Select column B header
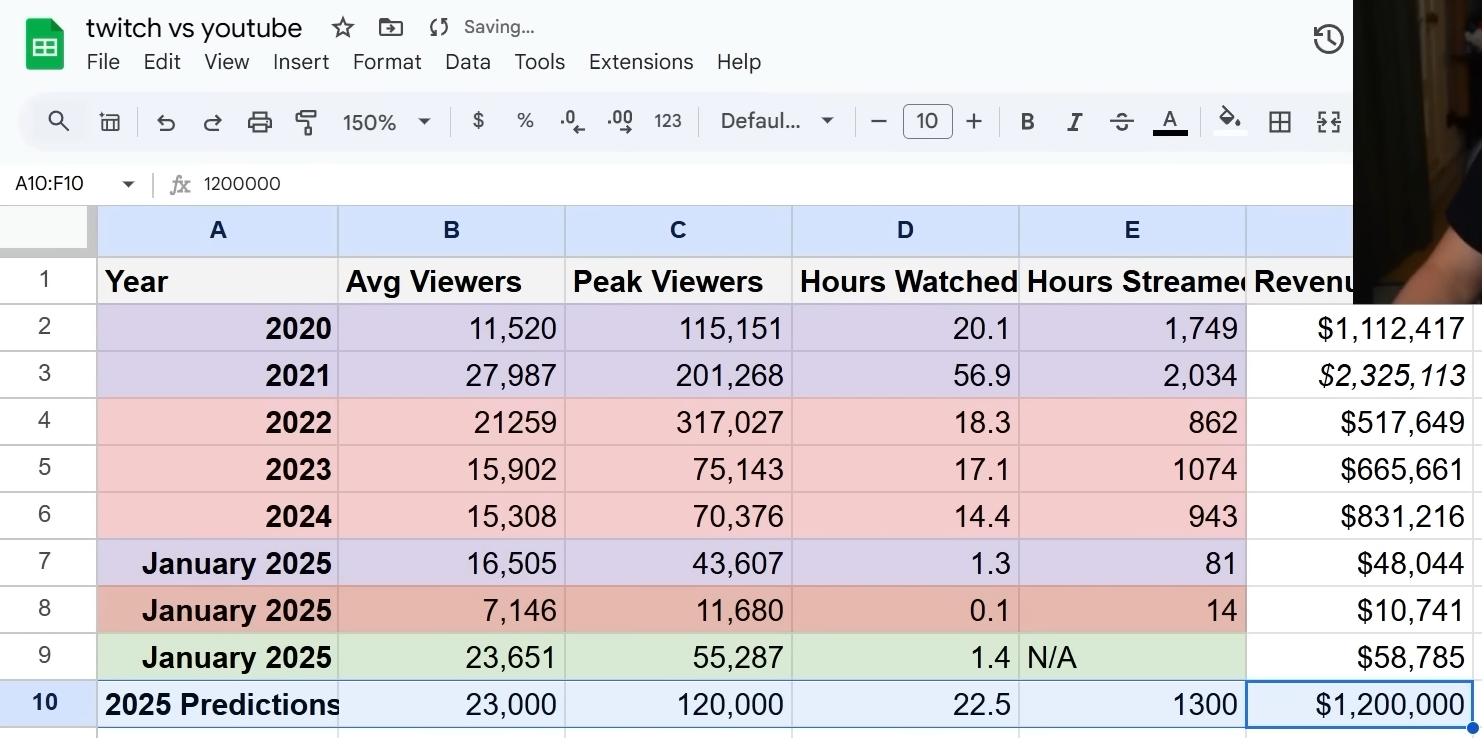Image resolution: width=1482 pixels, height=738 pixels. [x=452, y=231]
